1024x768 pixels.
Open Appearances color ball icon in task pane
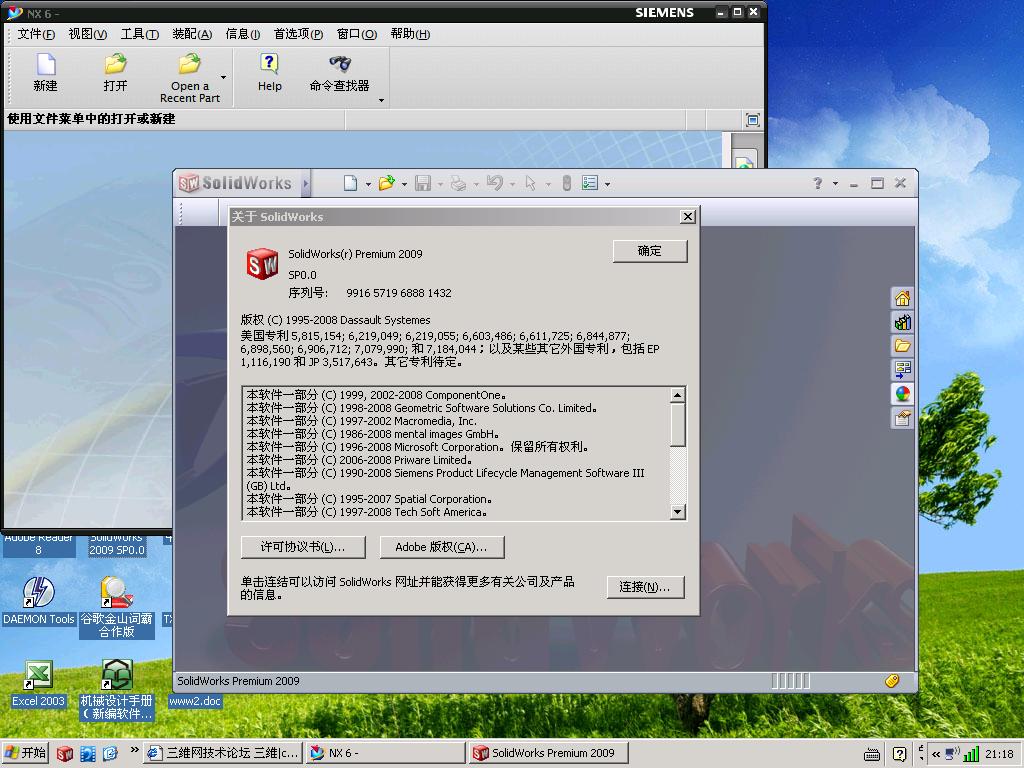point(903,394)
